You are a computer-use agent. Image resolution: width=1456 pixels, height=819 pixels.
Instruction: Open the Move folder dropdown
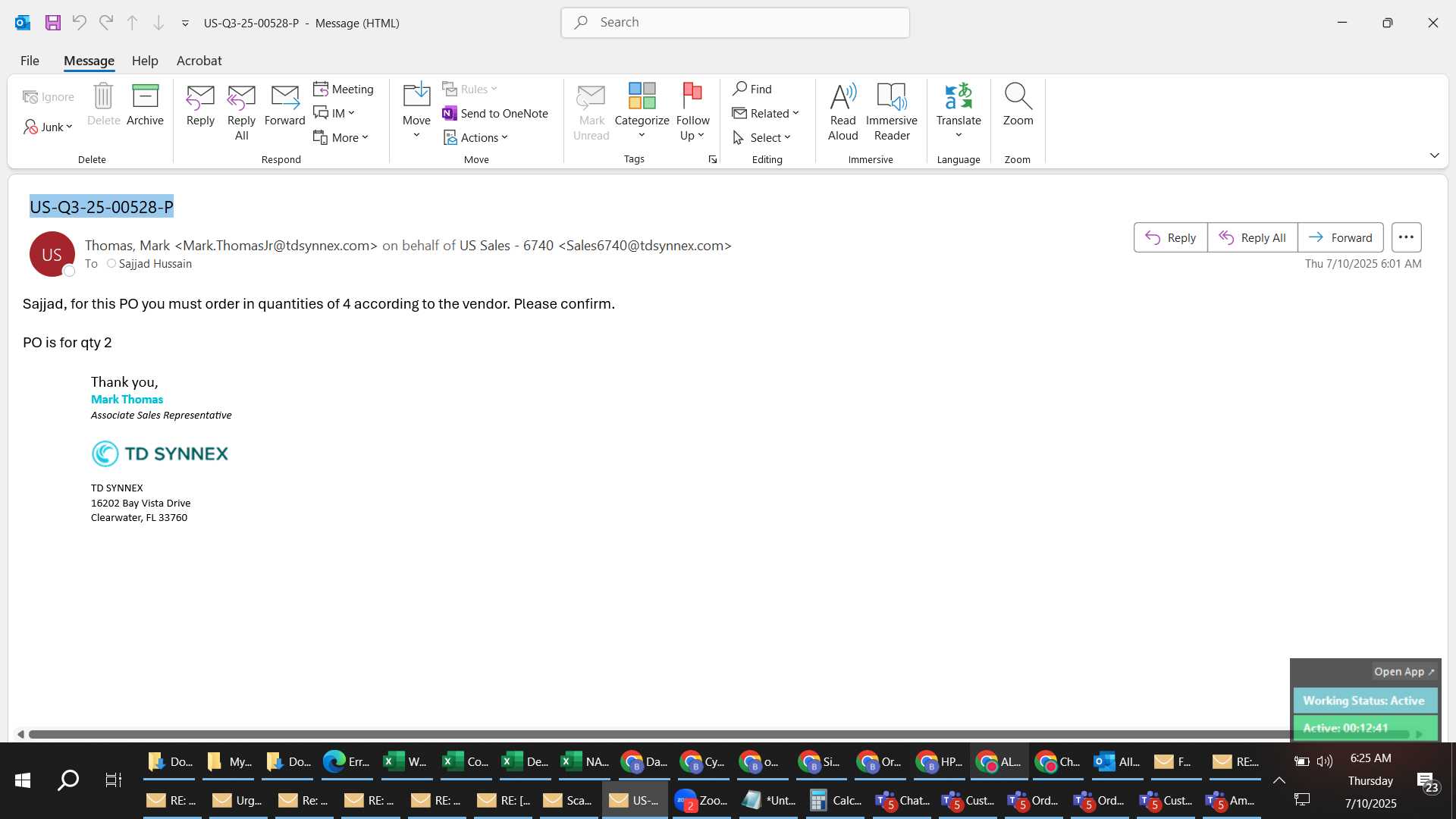(x=416, y=111)
